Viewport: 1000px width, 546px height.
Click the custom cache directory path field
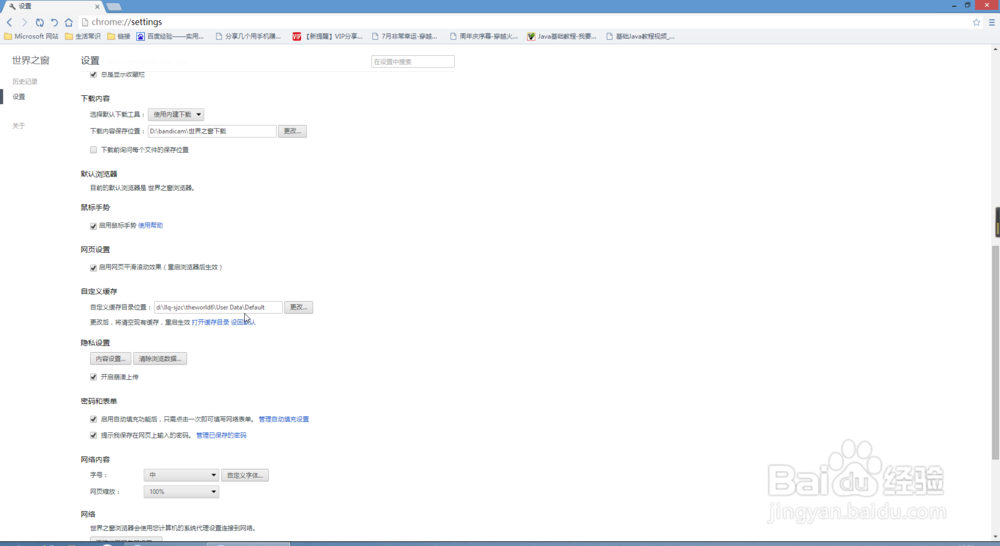[x=217, y=307]
